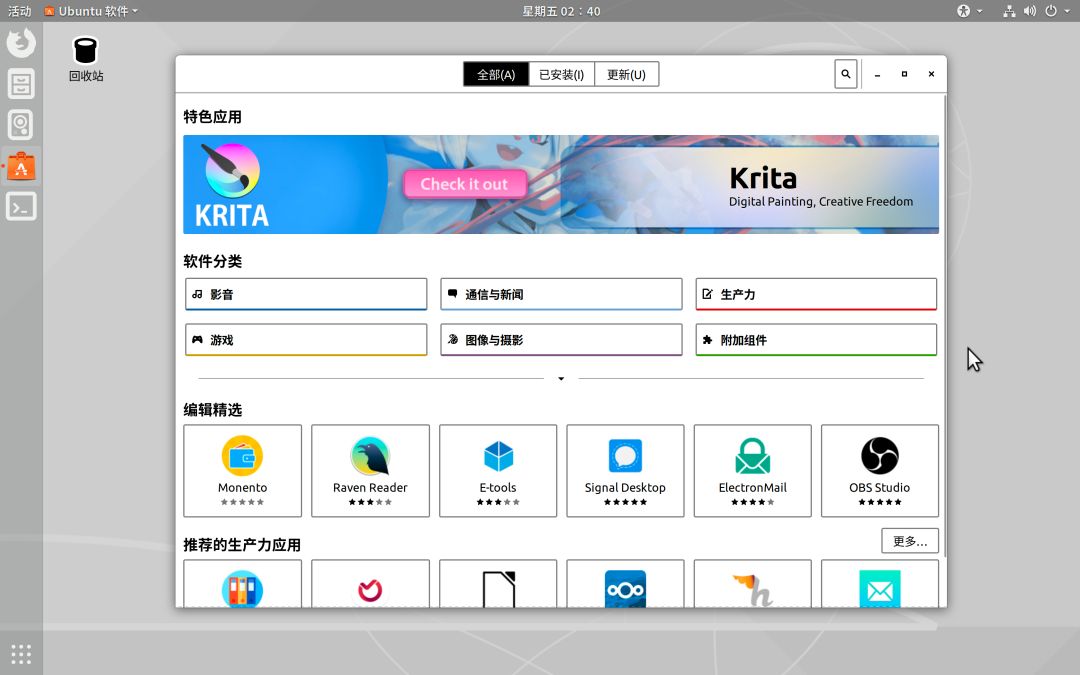
Task: Click Monento app name label
Action: click(x=242, y=488)
